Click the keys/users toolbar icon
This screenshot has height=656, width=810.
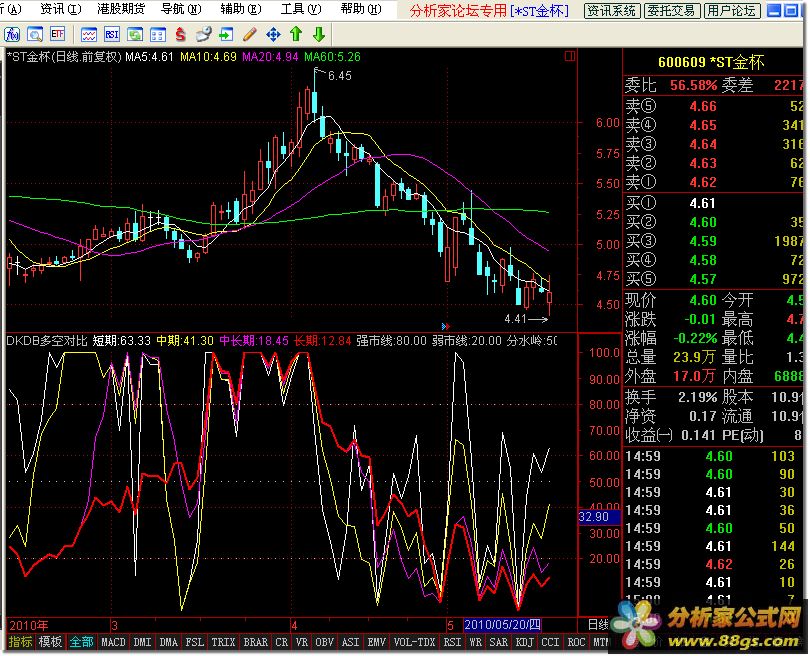(204, 35)
